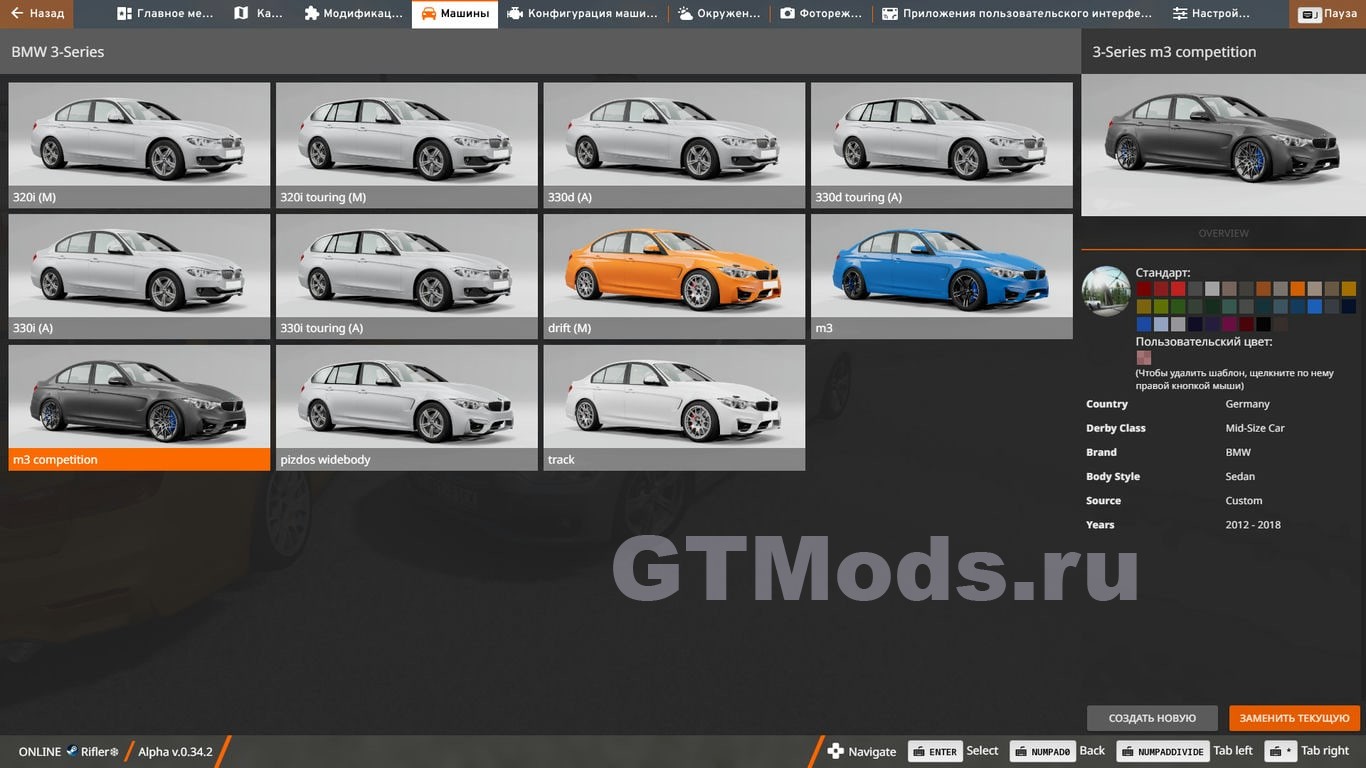Choose the pink custom color swatch
Viewport: 1366px width, 768px height.
point(1144,358)
